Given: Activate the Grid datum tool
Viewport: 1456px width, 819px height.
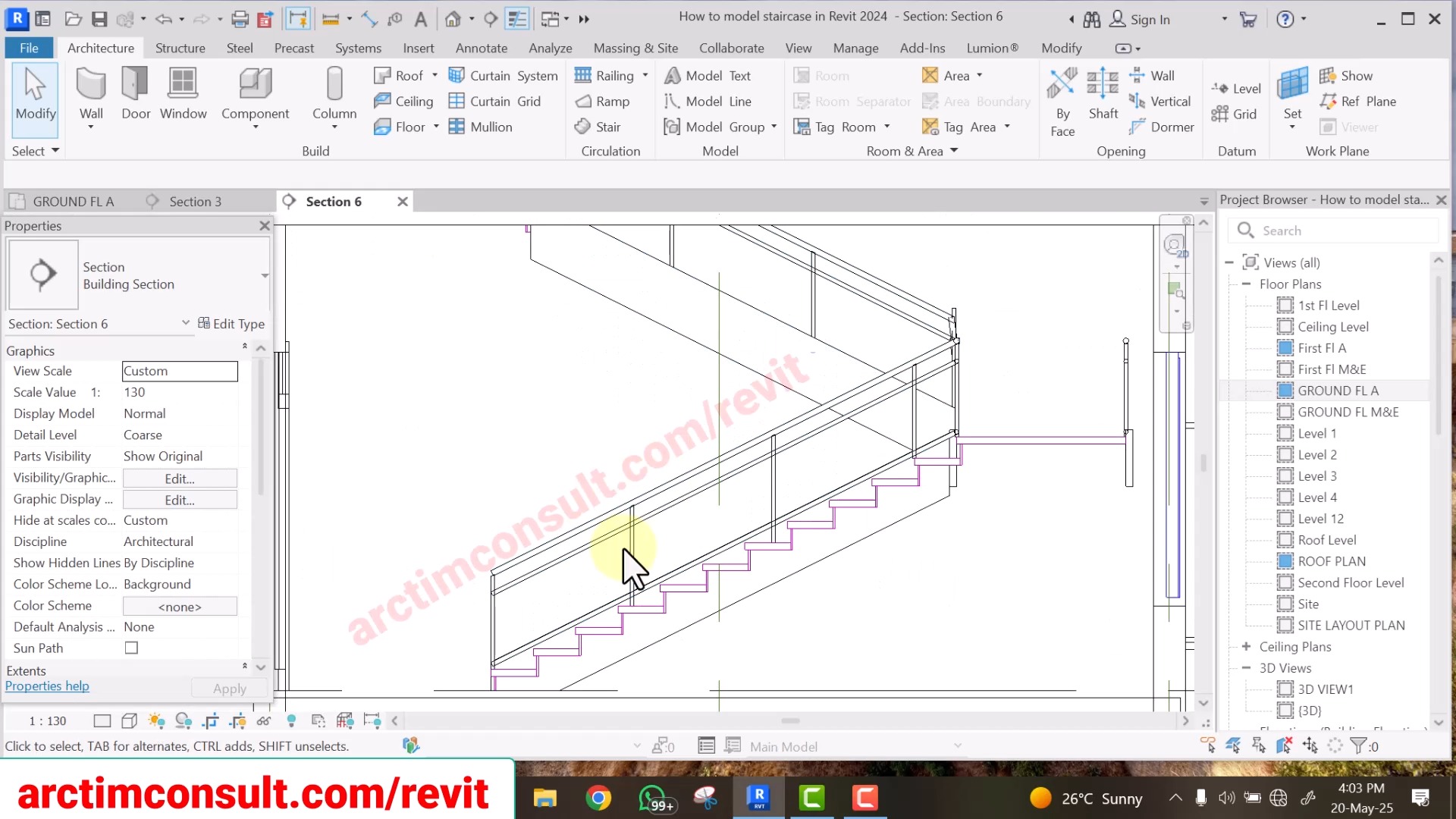Looking at the screenshot, I should [1234, 114].
